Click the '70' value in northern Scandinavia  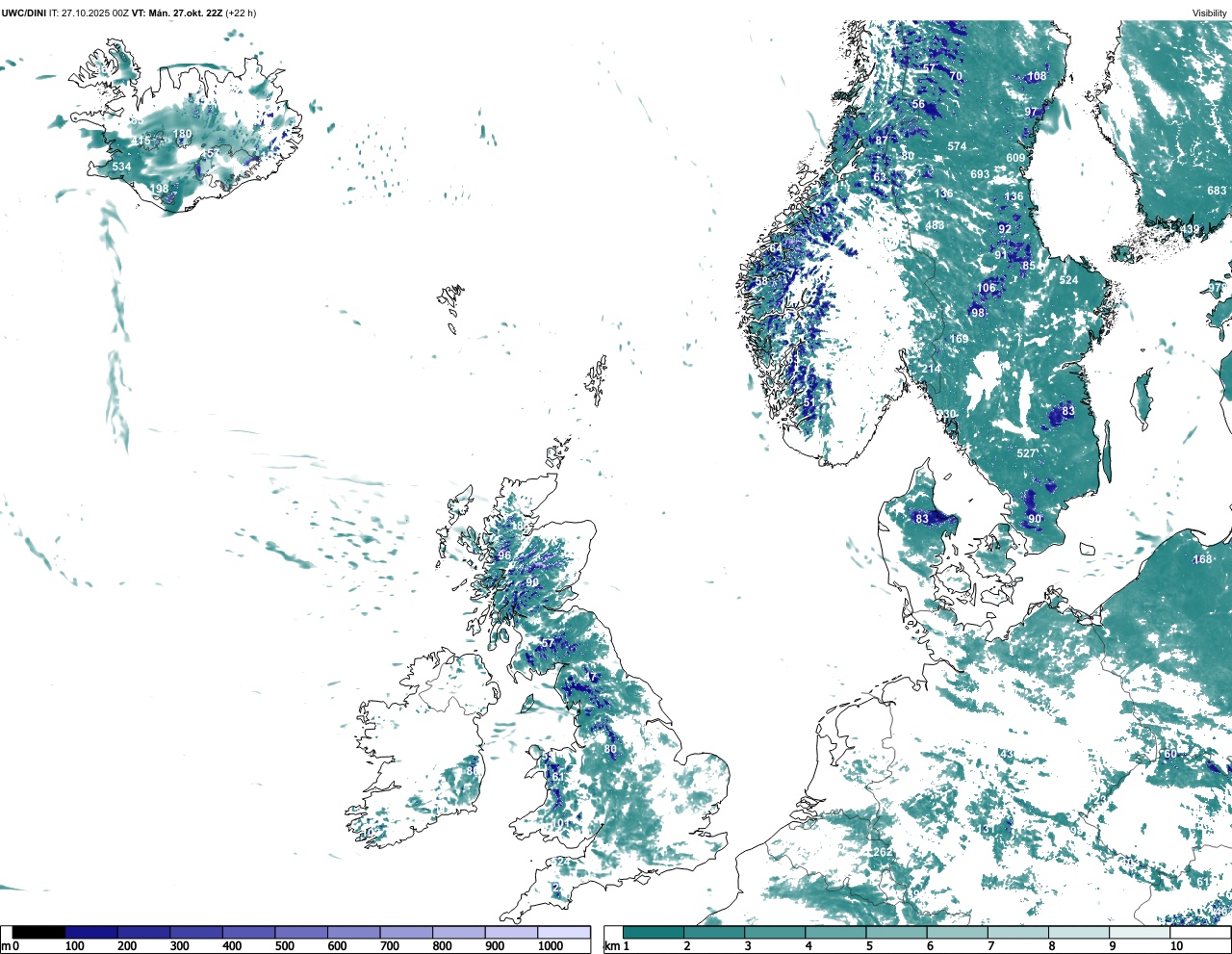coord(956,76)
